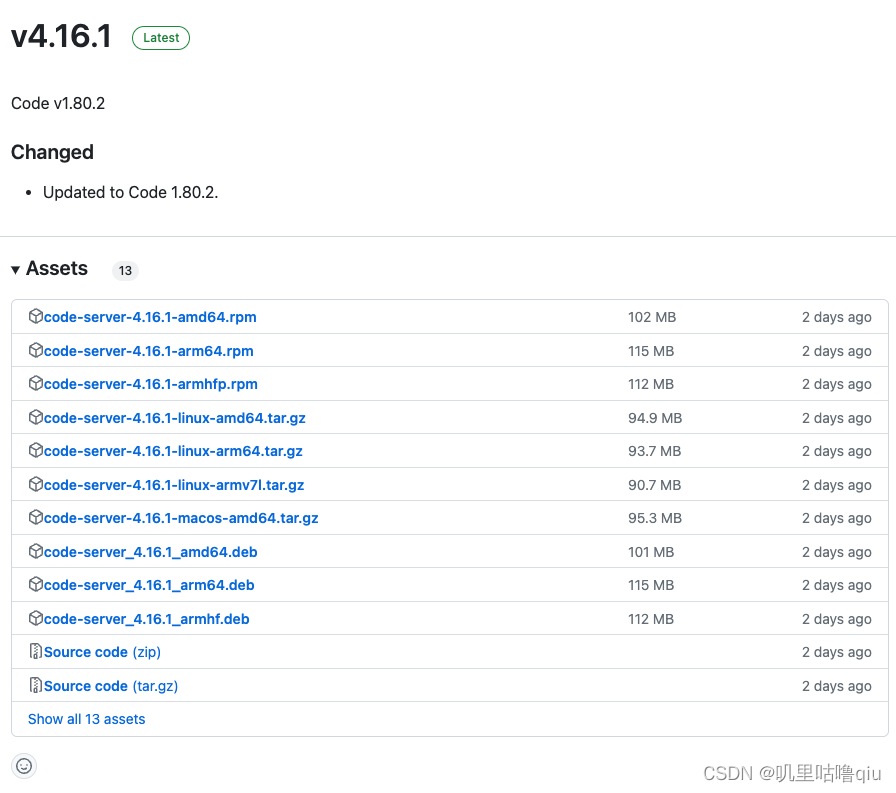The height and width of the screenshot is (793, 896).
Task: Click the 101 MB size value
Action: point(651,552)
